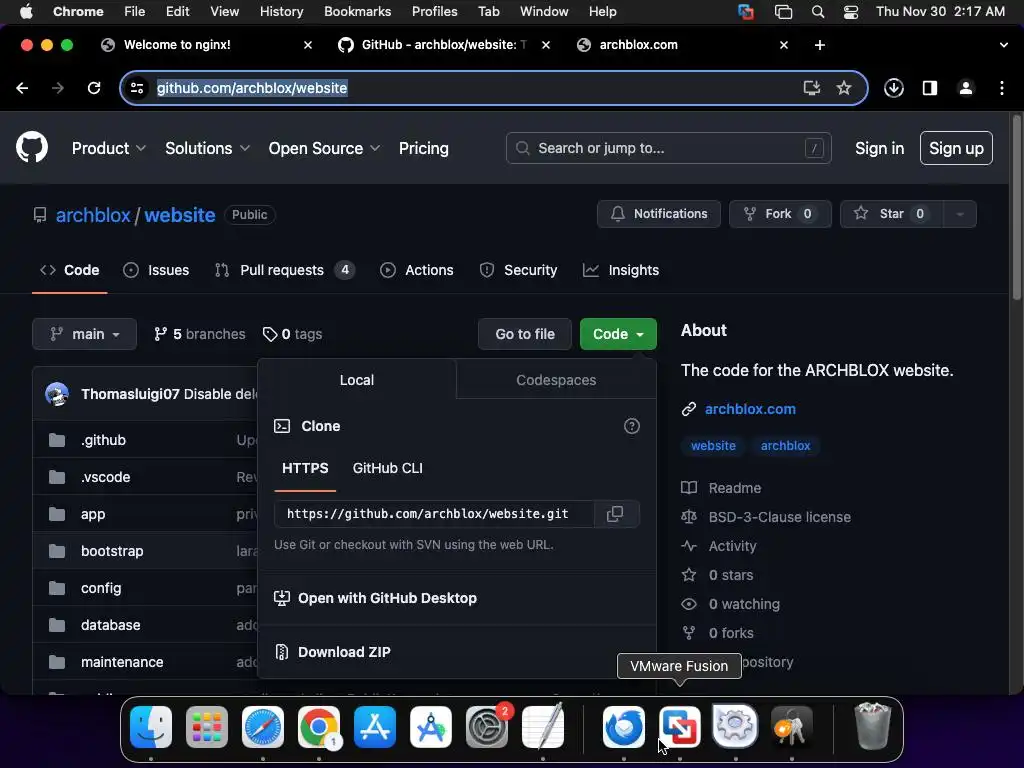This screenshot has height=768, width=1024.
Task: Copy the HTTPS clone URL
Action: click(x=615, y=514)
